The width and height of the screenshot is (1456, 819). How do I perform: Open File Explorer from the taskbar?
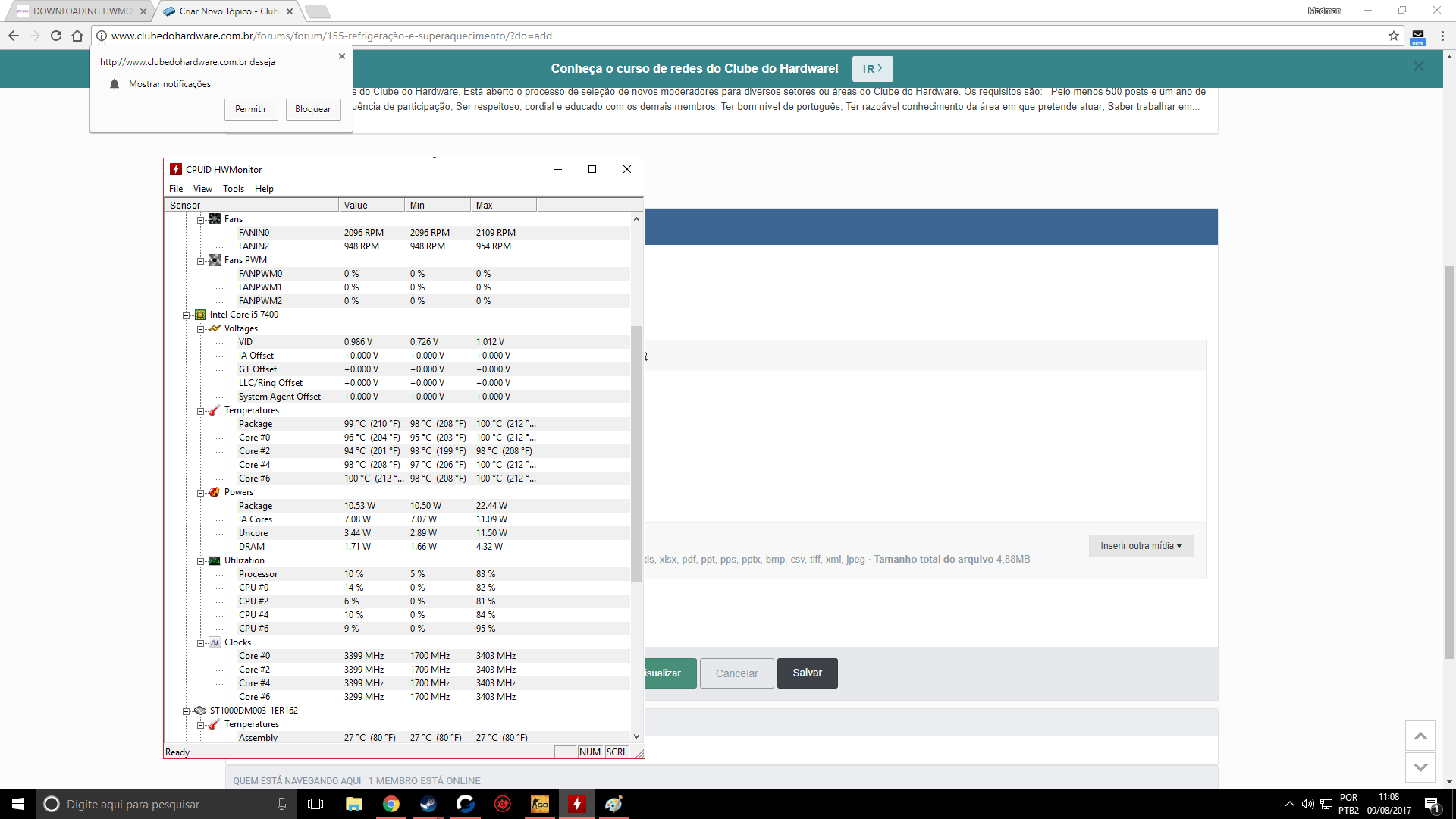point(354,804)
